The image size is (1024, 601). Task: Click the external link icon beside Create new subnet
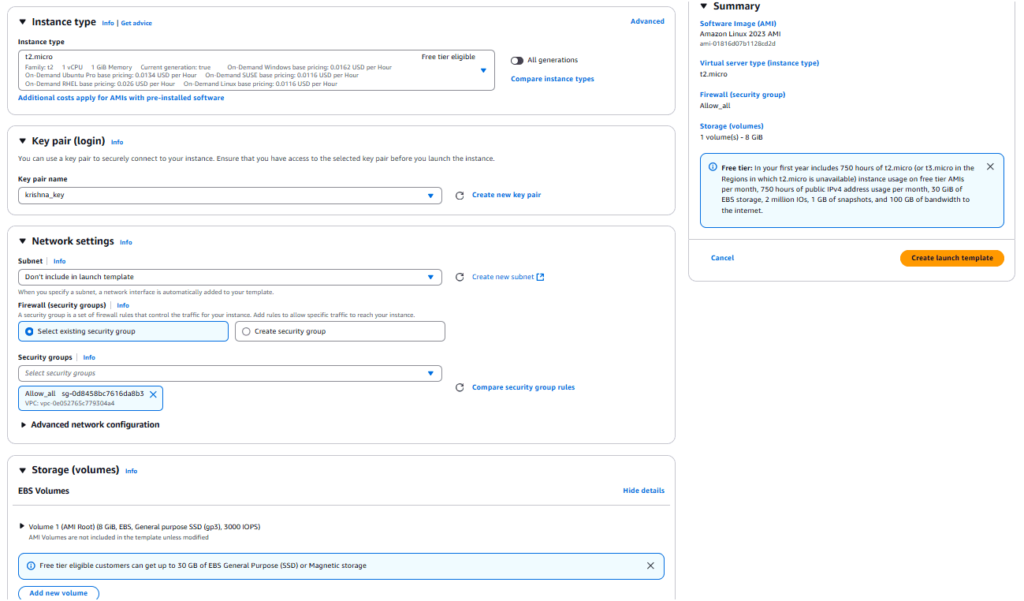(x=540, y=277)
